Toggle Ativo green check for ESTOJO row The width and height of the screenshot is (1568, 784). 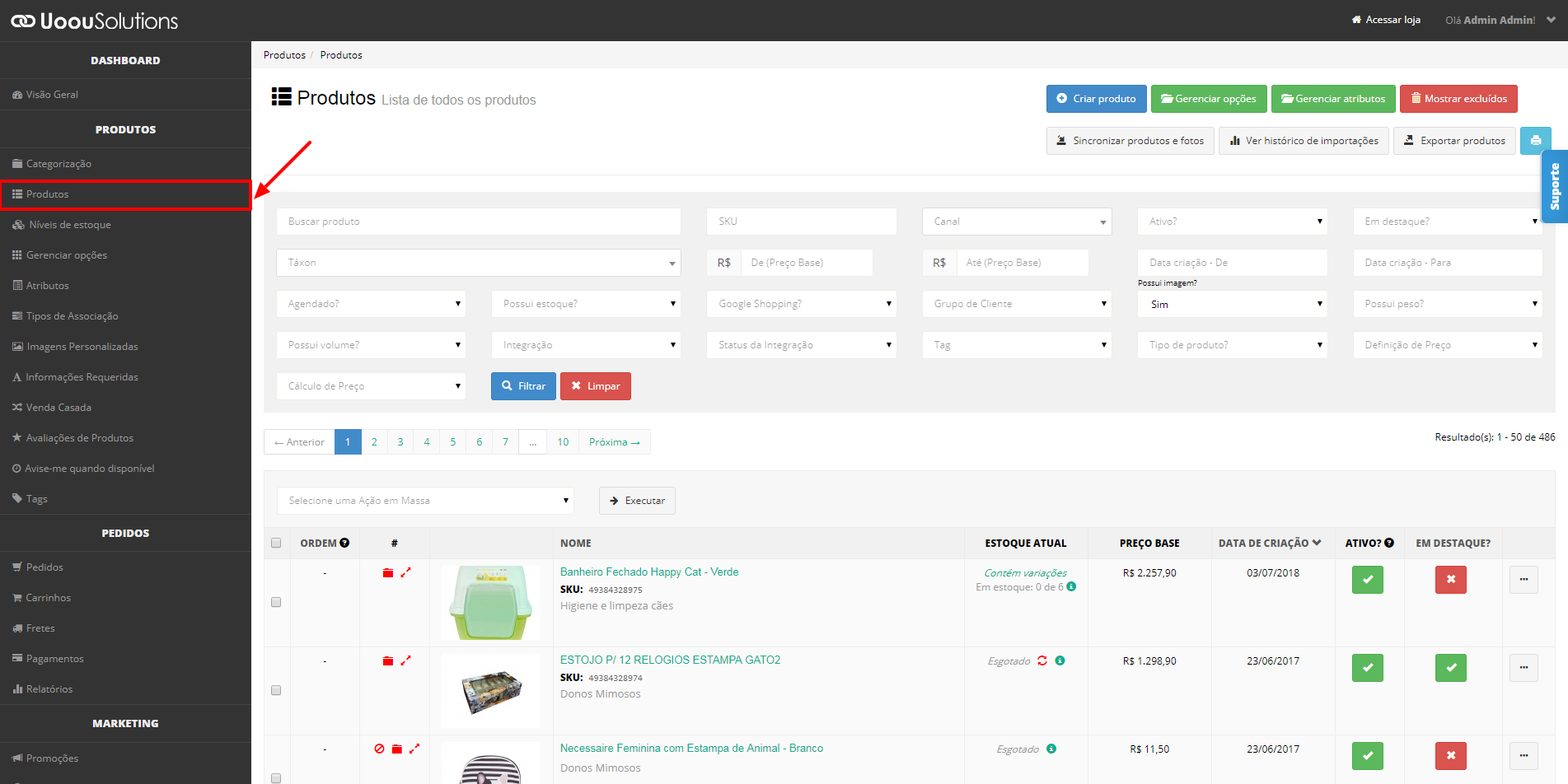point(1367,668)
